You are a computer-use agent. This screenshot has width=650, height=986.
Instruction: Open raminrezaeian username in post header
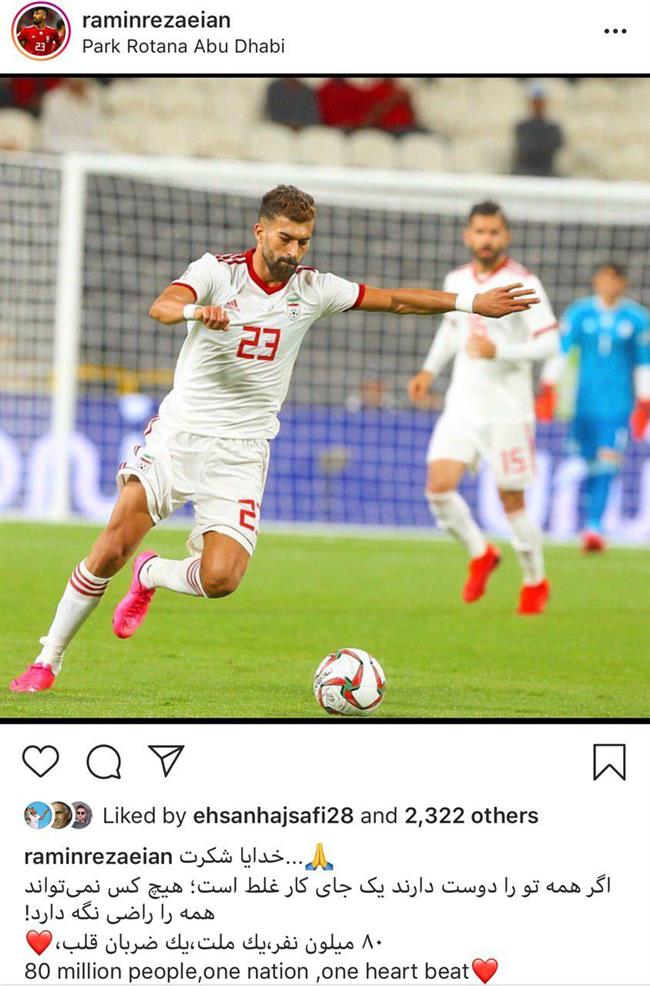pyautogui.click(x=156, y=19)
